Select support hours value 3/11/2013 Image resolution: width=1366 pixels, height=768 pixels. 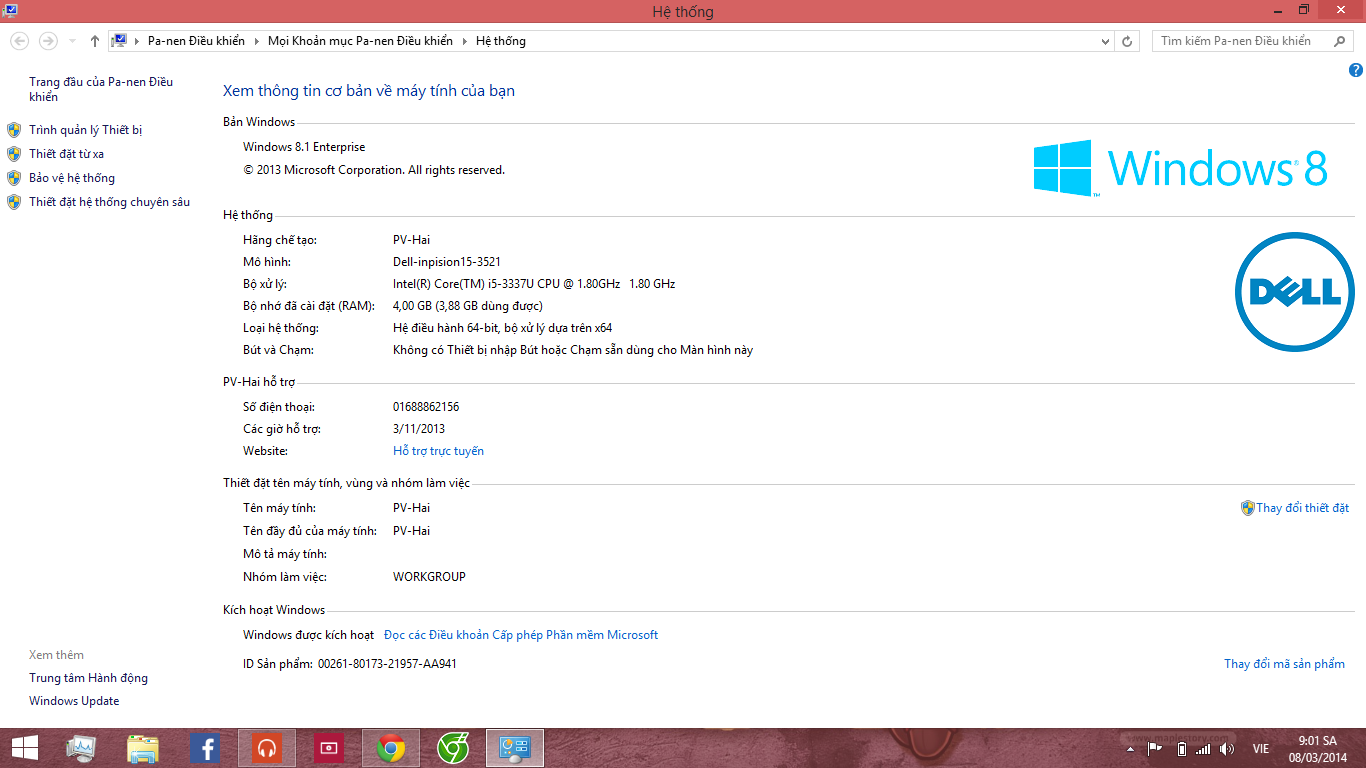pyautogui.click(x=419, y=429)
